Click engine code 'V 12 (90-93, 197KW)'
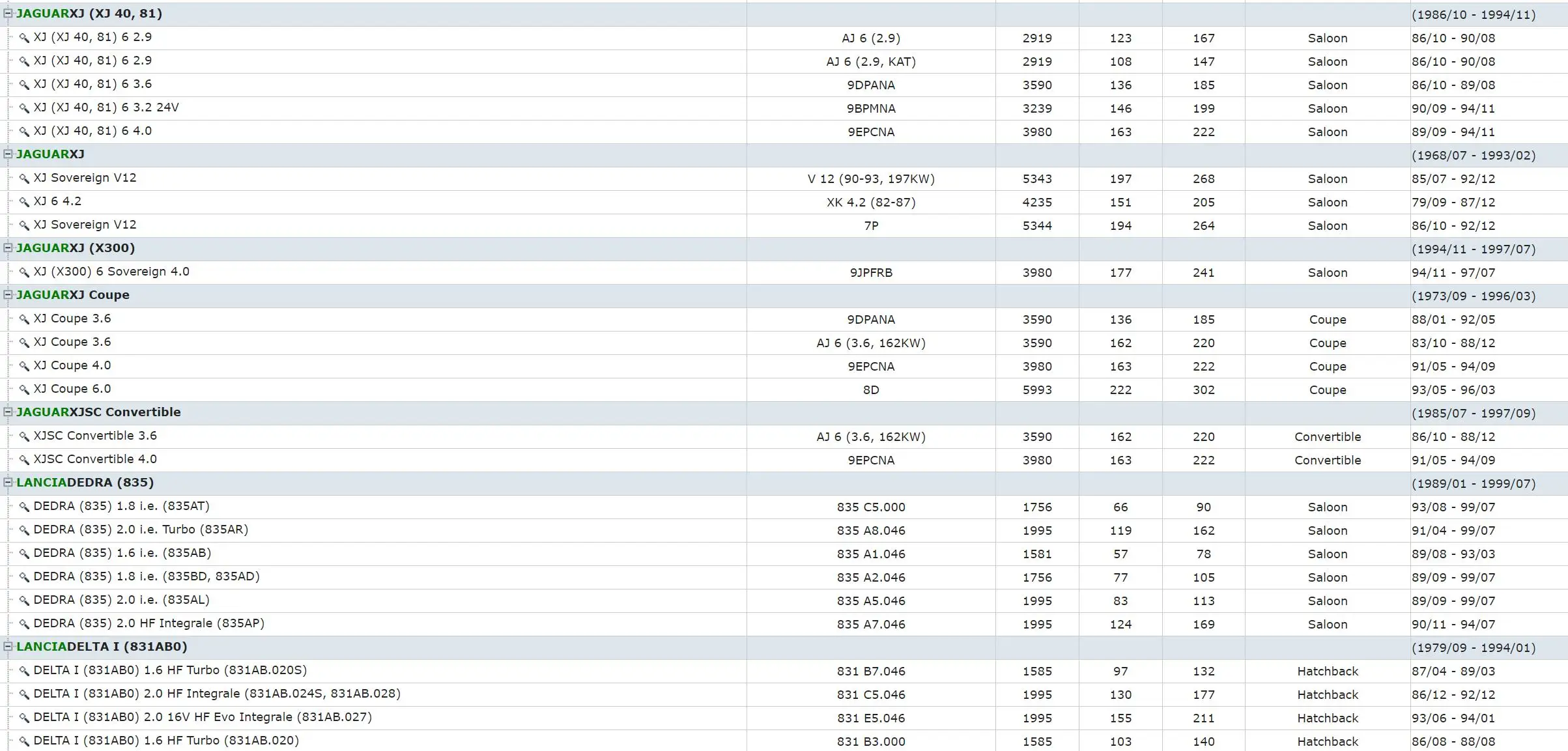This screenshot has width=1568, height=751. 871,179
